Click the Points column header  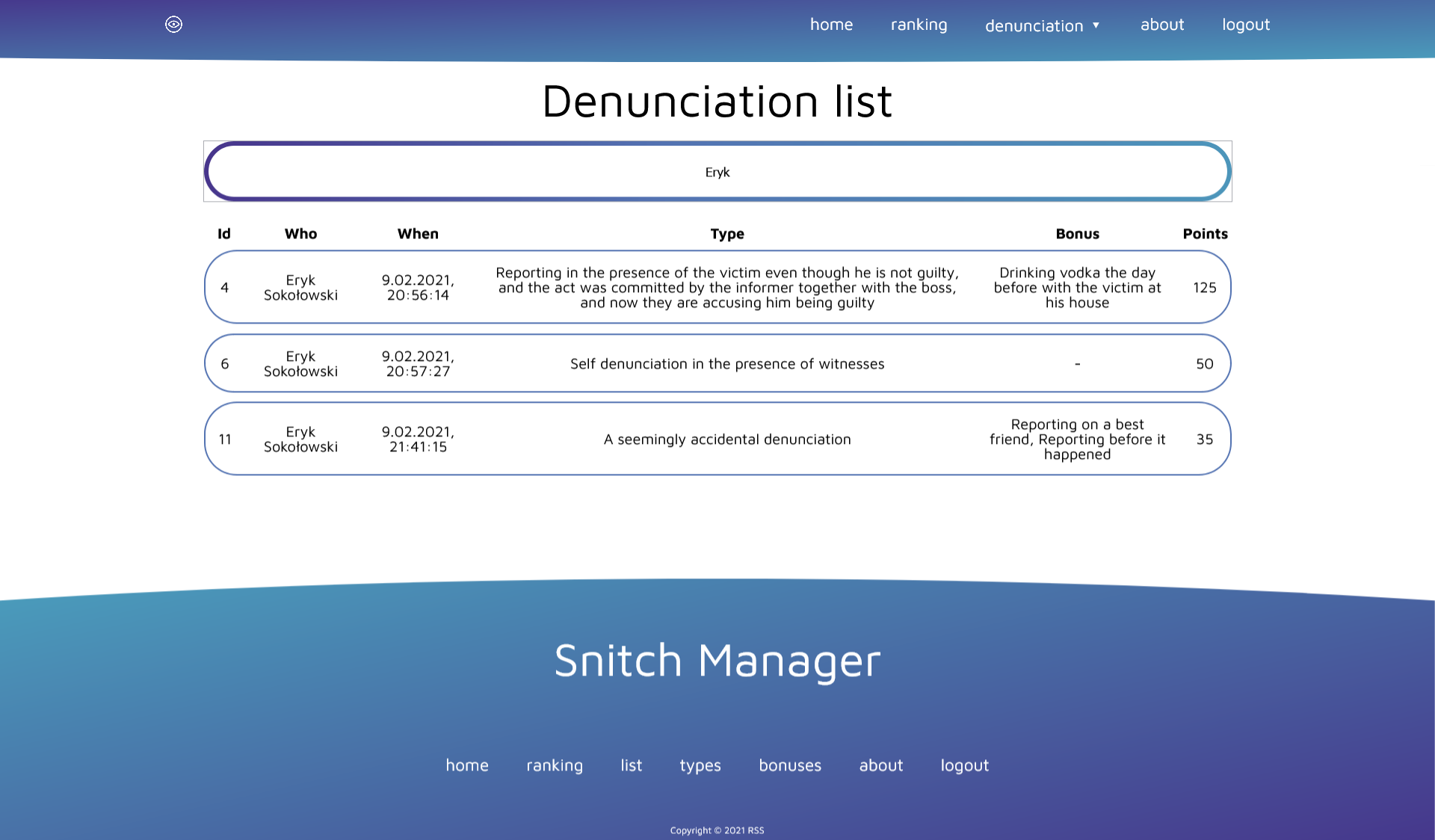pyautogui.click(x=1205, y=234)
